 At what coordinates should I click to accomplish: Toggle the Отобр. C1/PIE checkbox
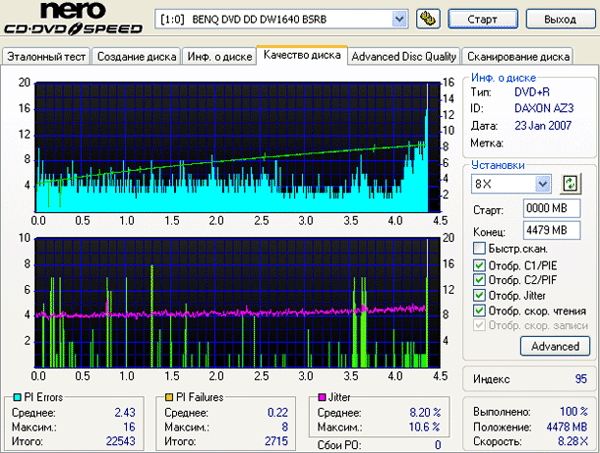click(480, 264)
